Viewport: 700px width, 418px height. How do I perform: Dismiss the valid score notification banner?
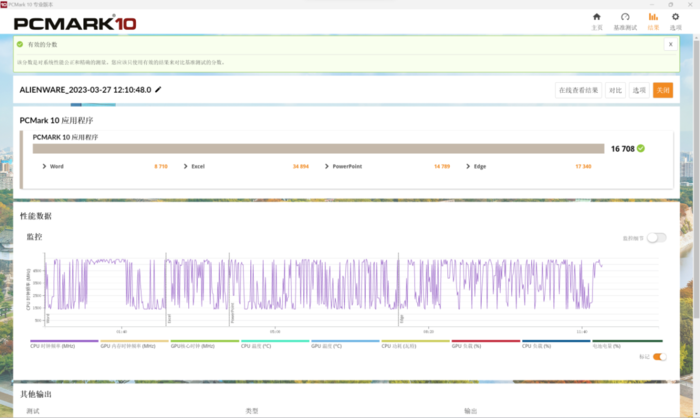670,44
